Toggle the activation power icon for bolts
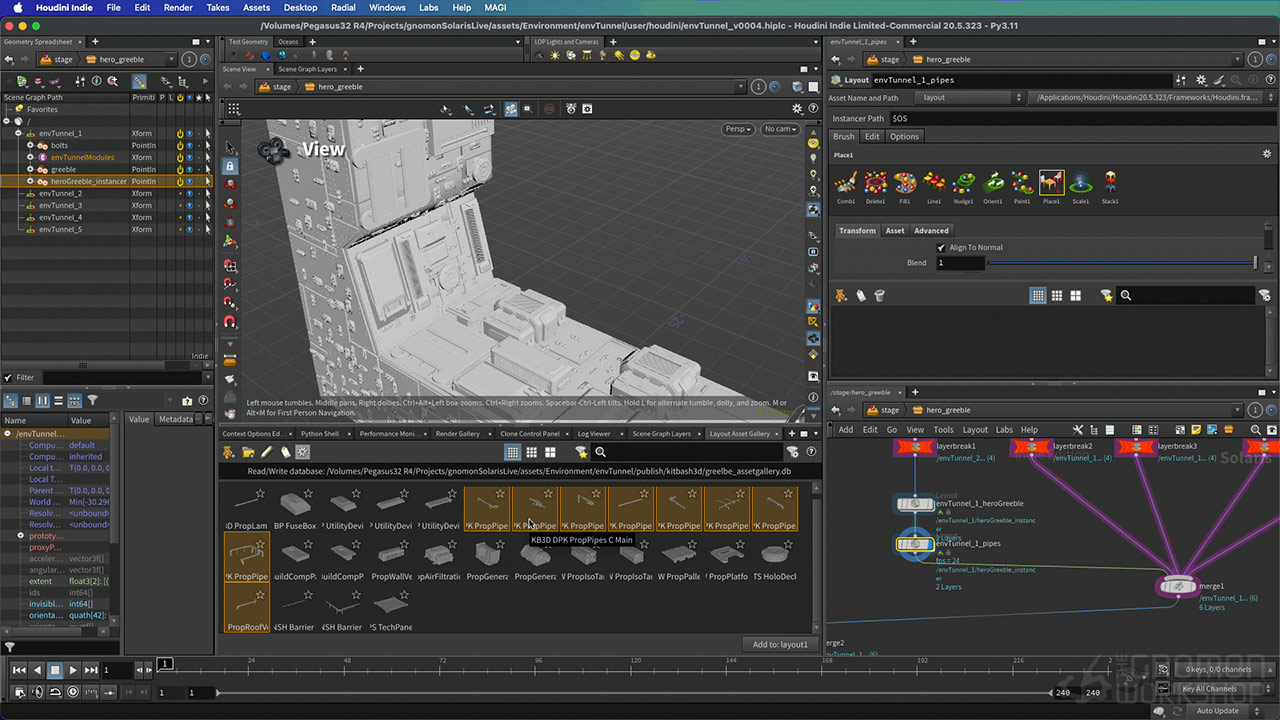The width and height of the screenshot is (1280, 720). click(x=181, y=145)
